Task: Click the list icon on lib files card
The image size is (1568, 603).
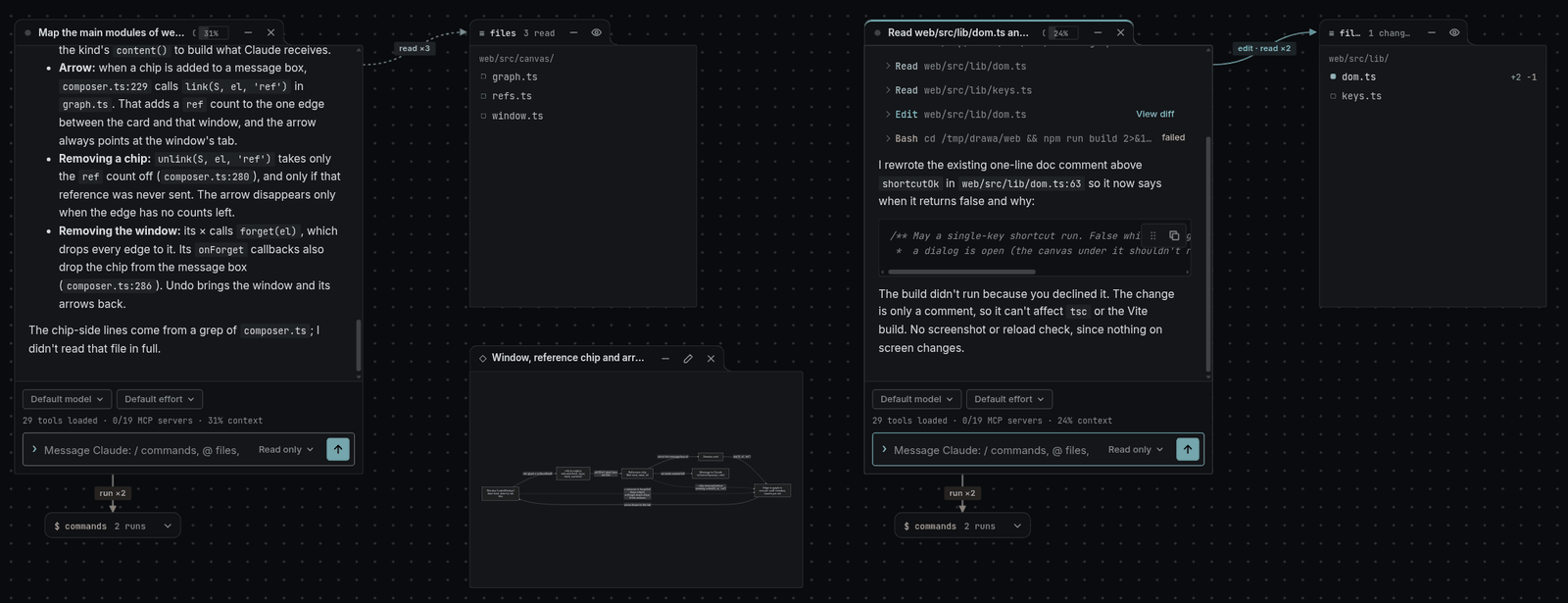Action: [x=1332, y=33]
